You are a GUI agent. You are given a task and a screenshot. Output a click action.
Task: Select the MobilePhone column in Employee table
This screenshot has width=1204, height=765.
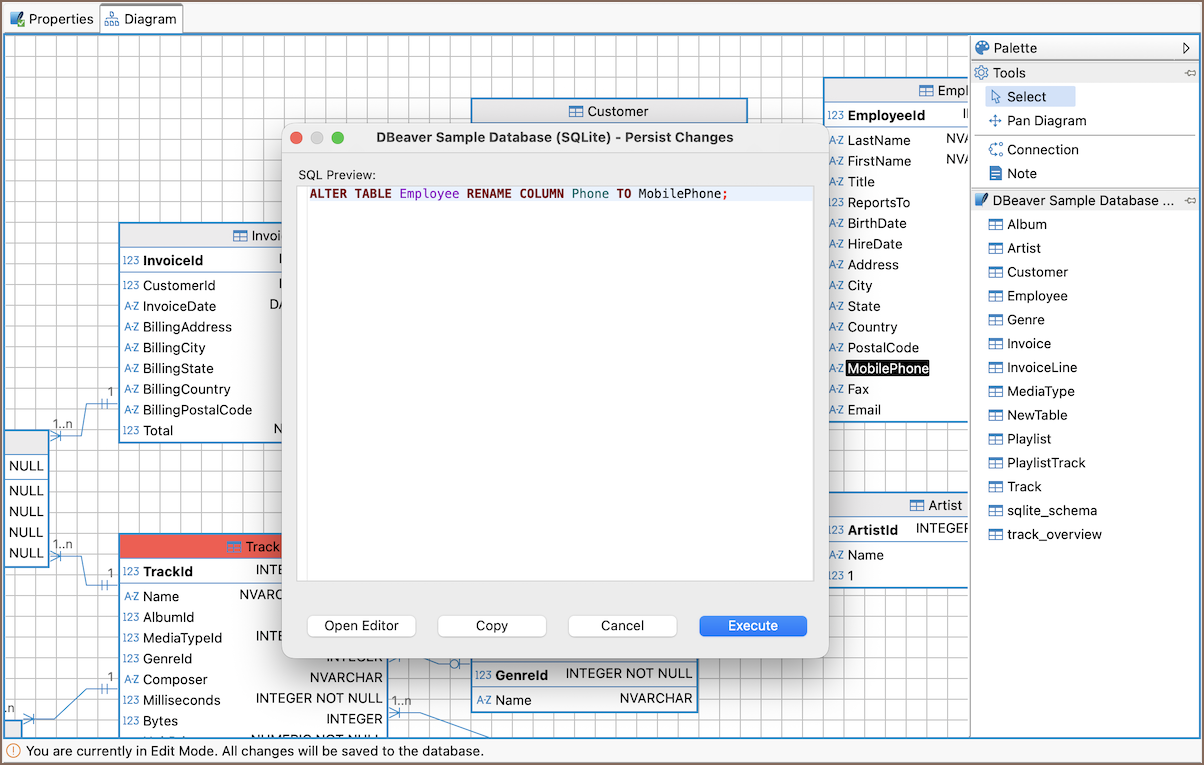coord(887,369)
